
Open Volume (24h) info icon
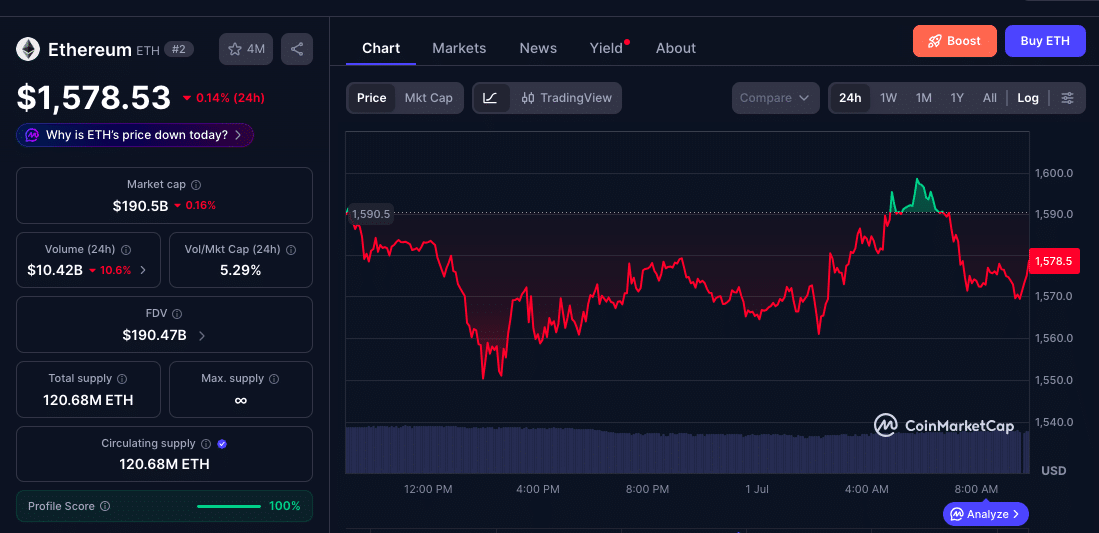(126, 249)
